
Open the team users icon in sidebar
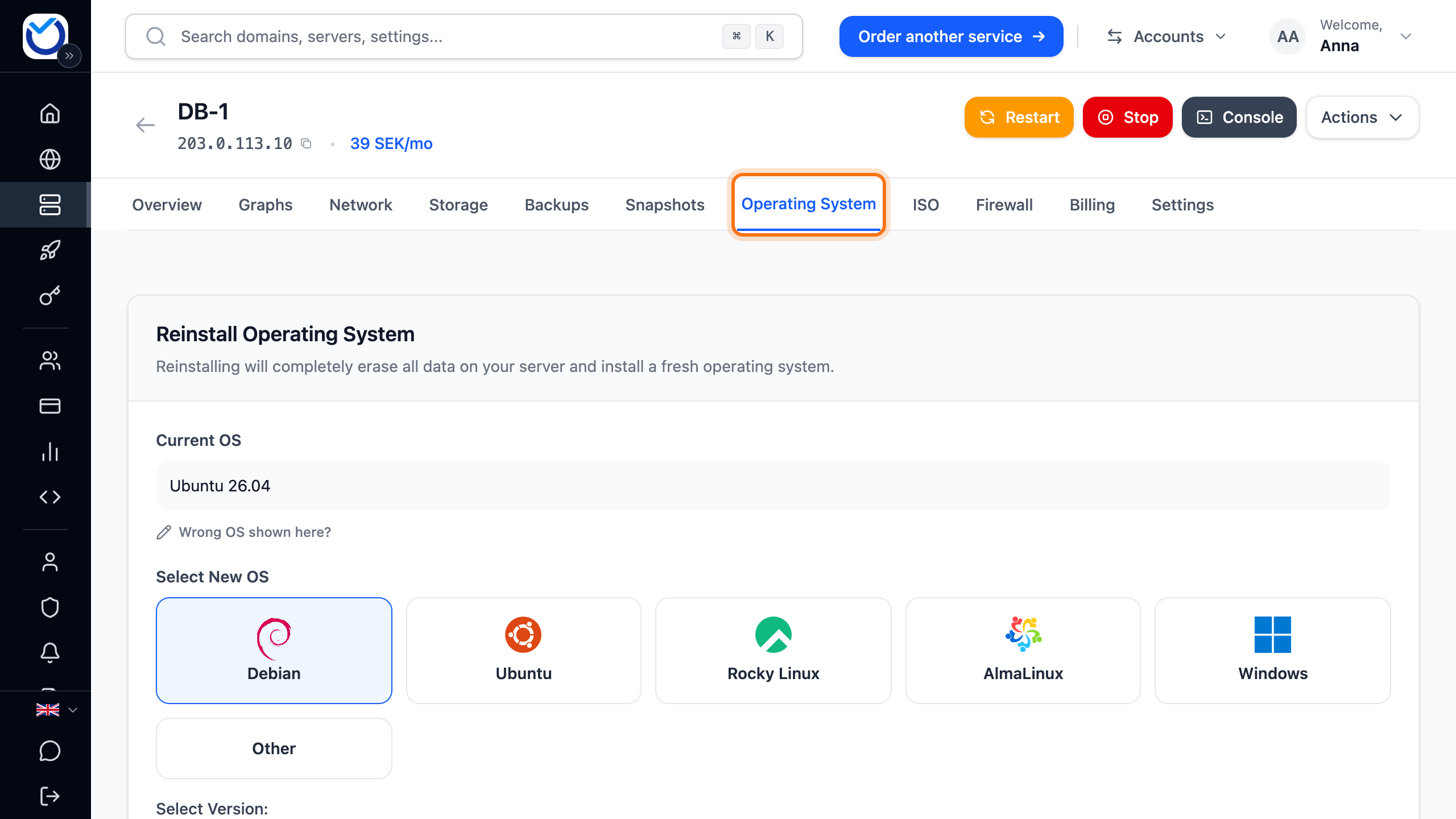pyautogui.click(x=50, y=361)
